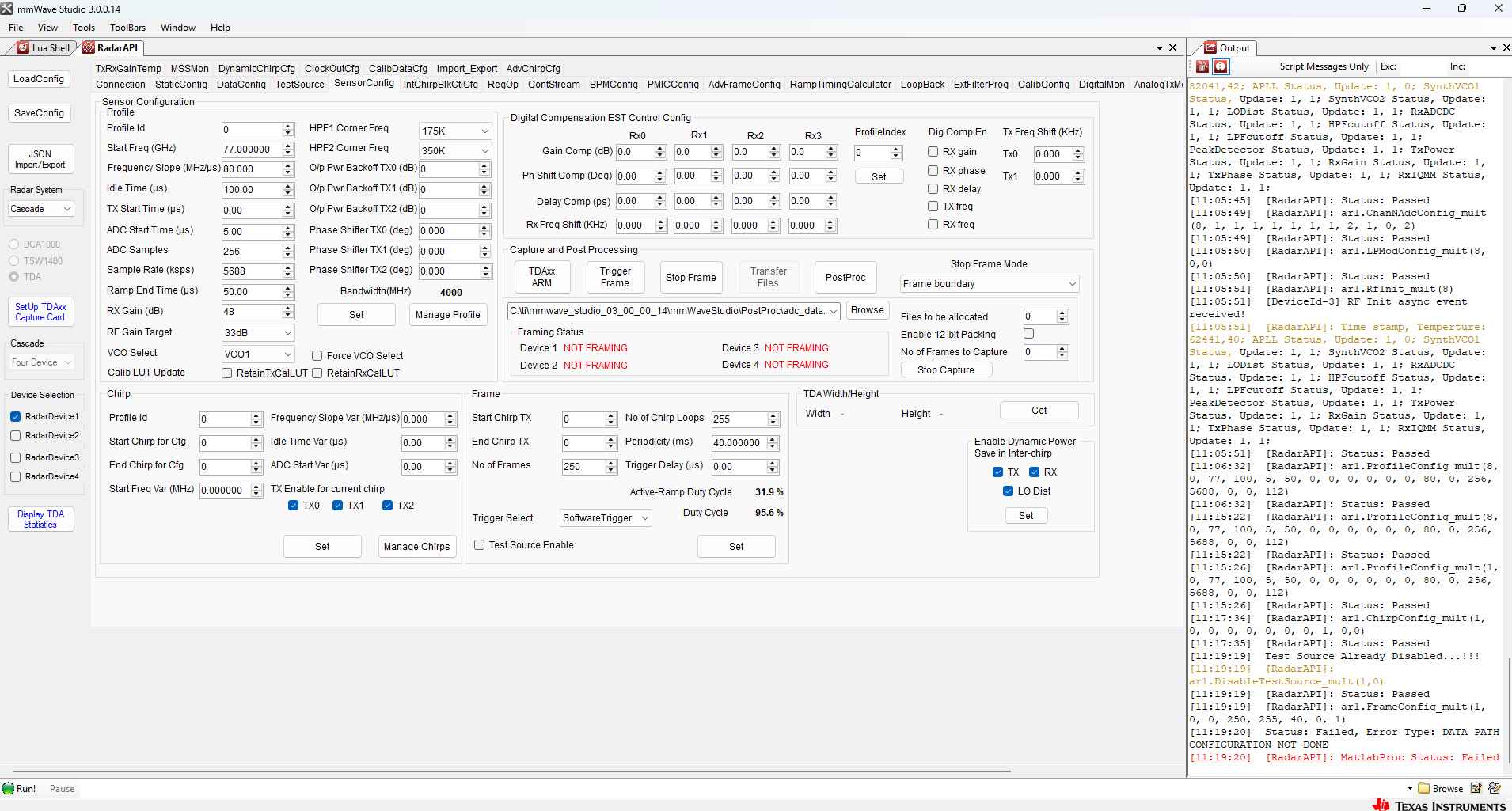Toggle Force VCO Select checkbox

[x=317, y=356]
